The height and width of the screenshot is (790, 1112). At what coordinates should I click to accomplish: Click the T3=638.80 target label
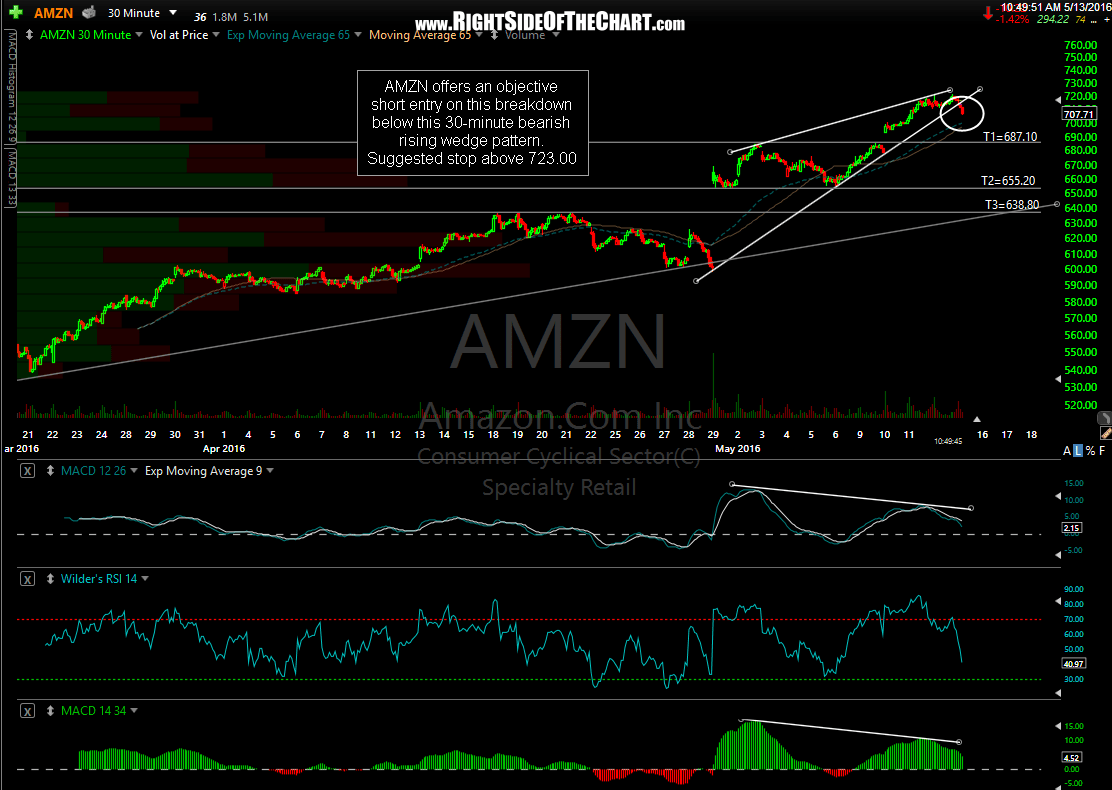coord(1013,205)
